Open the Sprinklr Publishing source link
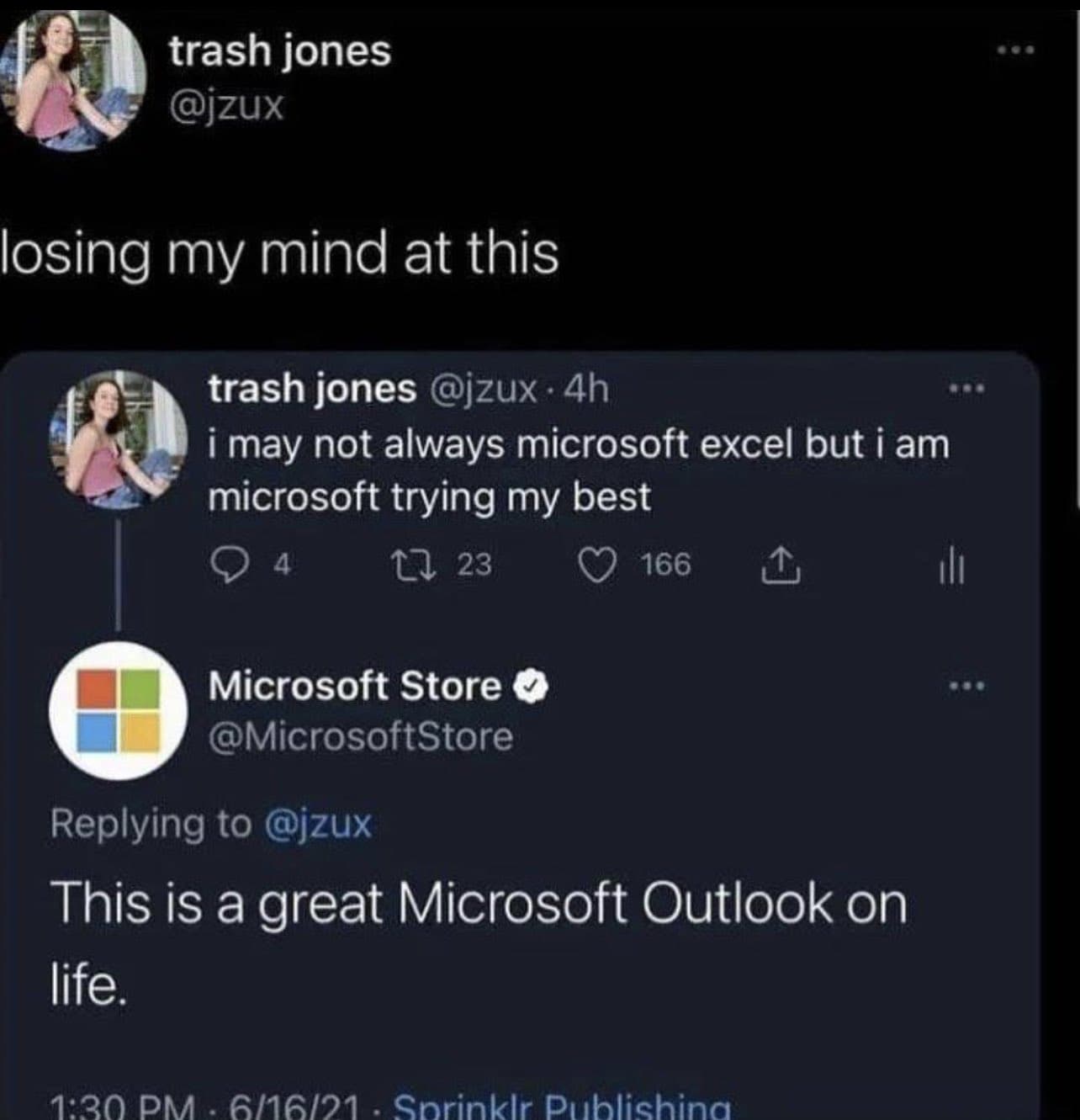The width and height of the screenshot is (1080, 1120). click(562, 1106)
